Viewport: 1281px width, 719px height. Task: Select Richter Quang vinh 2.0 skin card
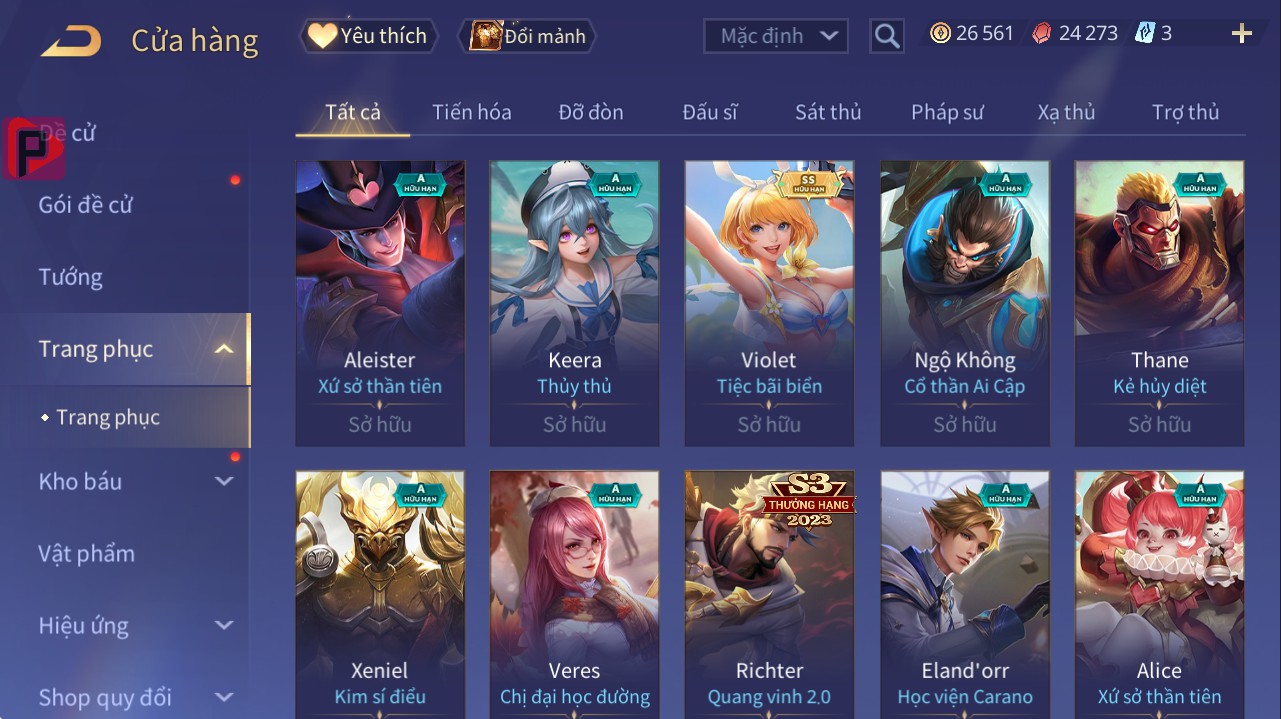(769, 595)
